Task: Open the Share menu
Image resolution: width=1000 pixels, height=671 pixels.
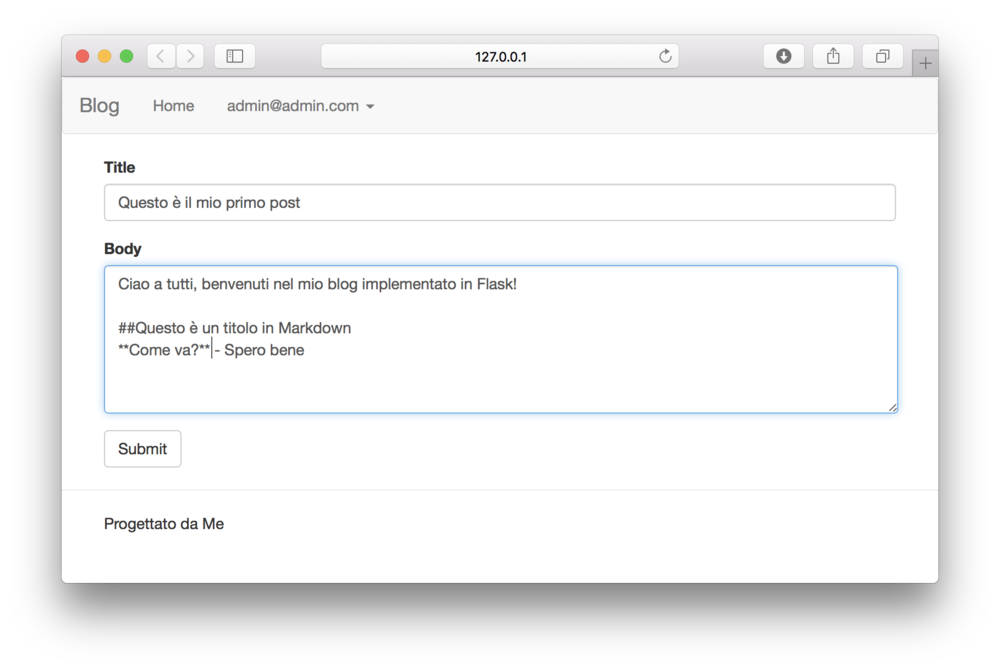Action: [x=833, y=57]
